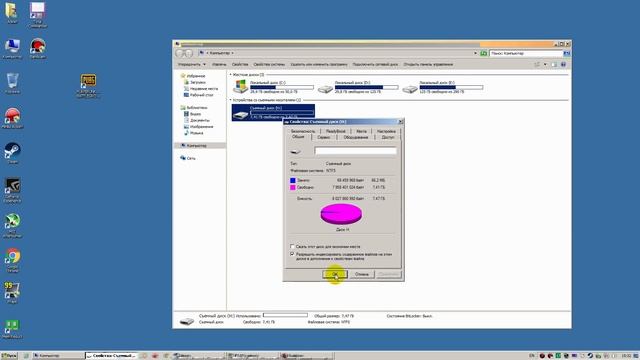640x360 pixels.
Task: Click the Computer desktop icon
Action: tap(12, 48)
